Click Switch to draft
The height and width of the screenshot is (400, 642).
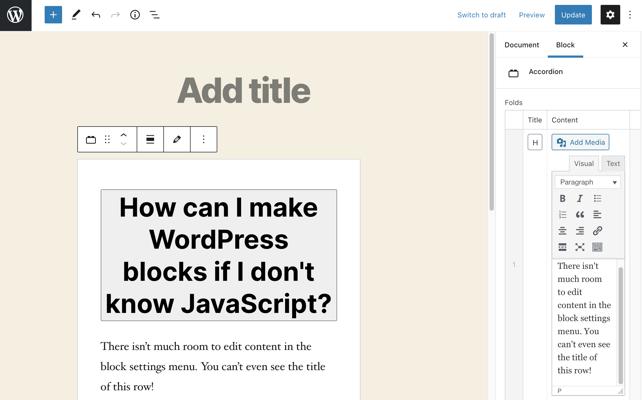[482, 15]
